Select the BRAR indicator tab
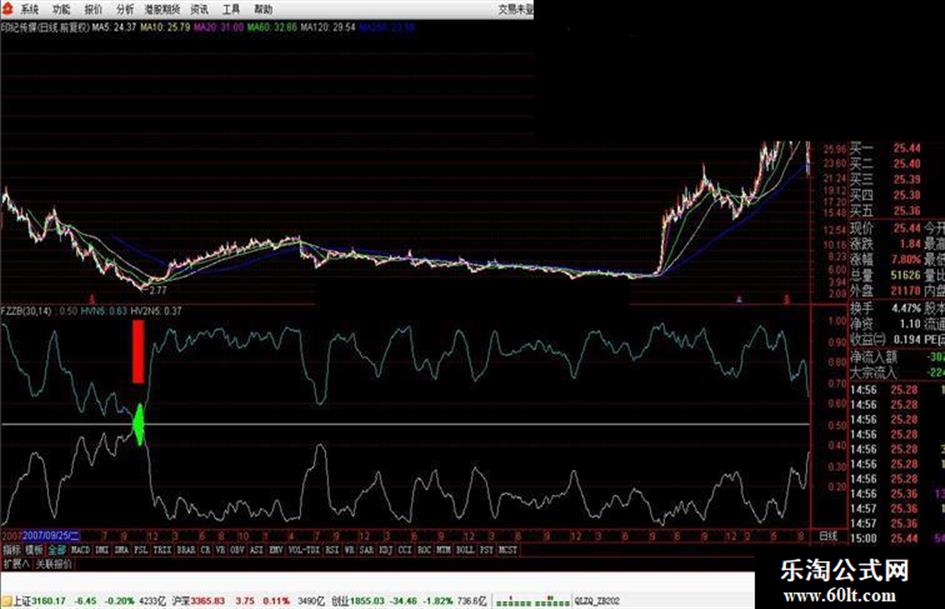 (186, 550)
